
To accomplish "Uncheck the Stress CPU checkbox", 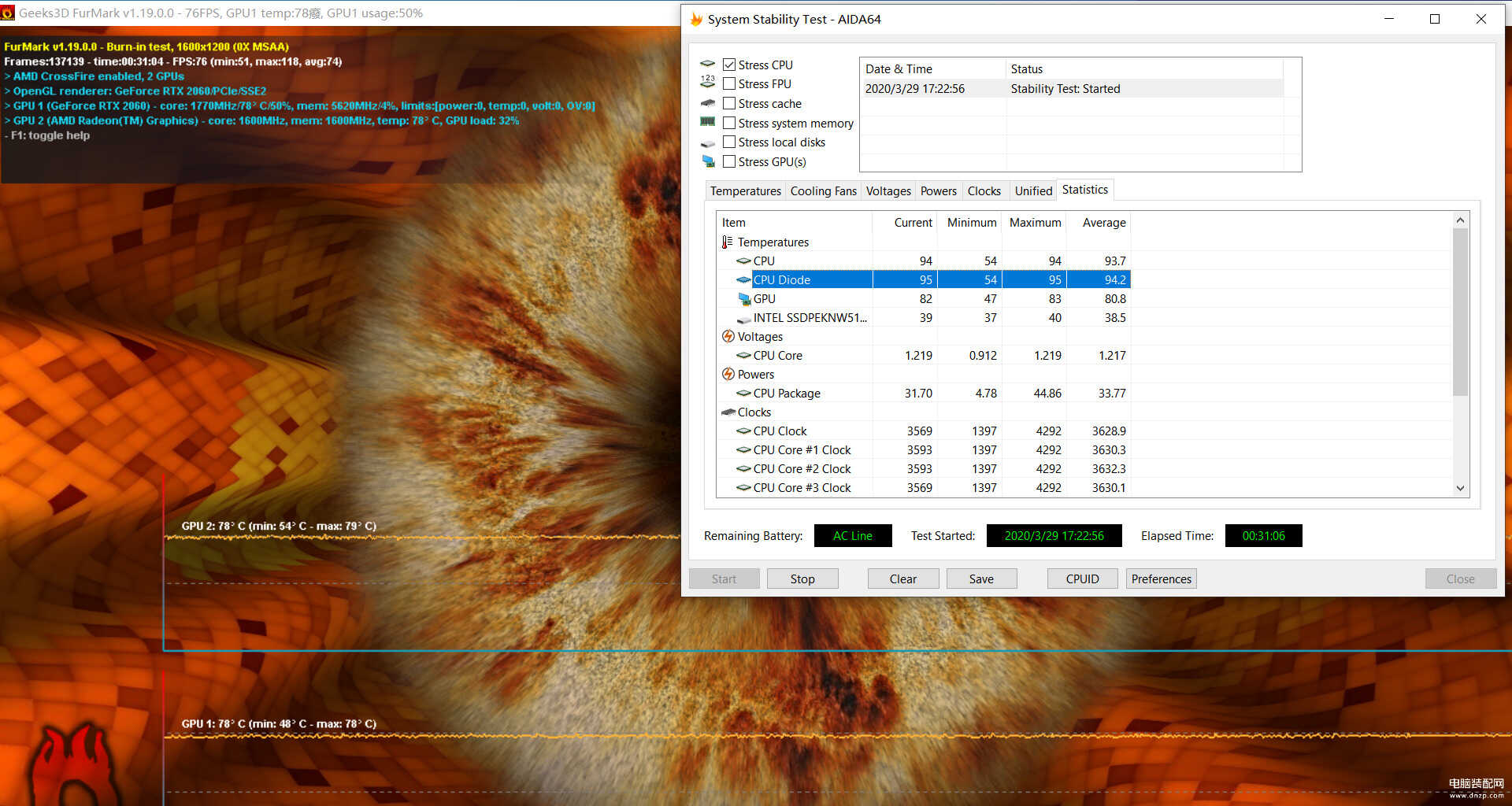I will pyautogui.click(x=729, y=65).
